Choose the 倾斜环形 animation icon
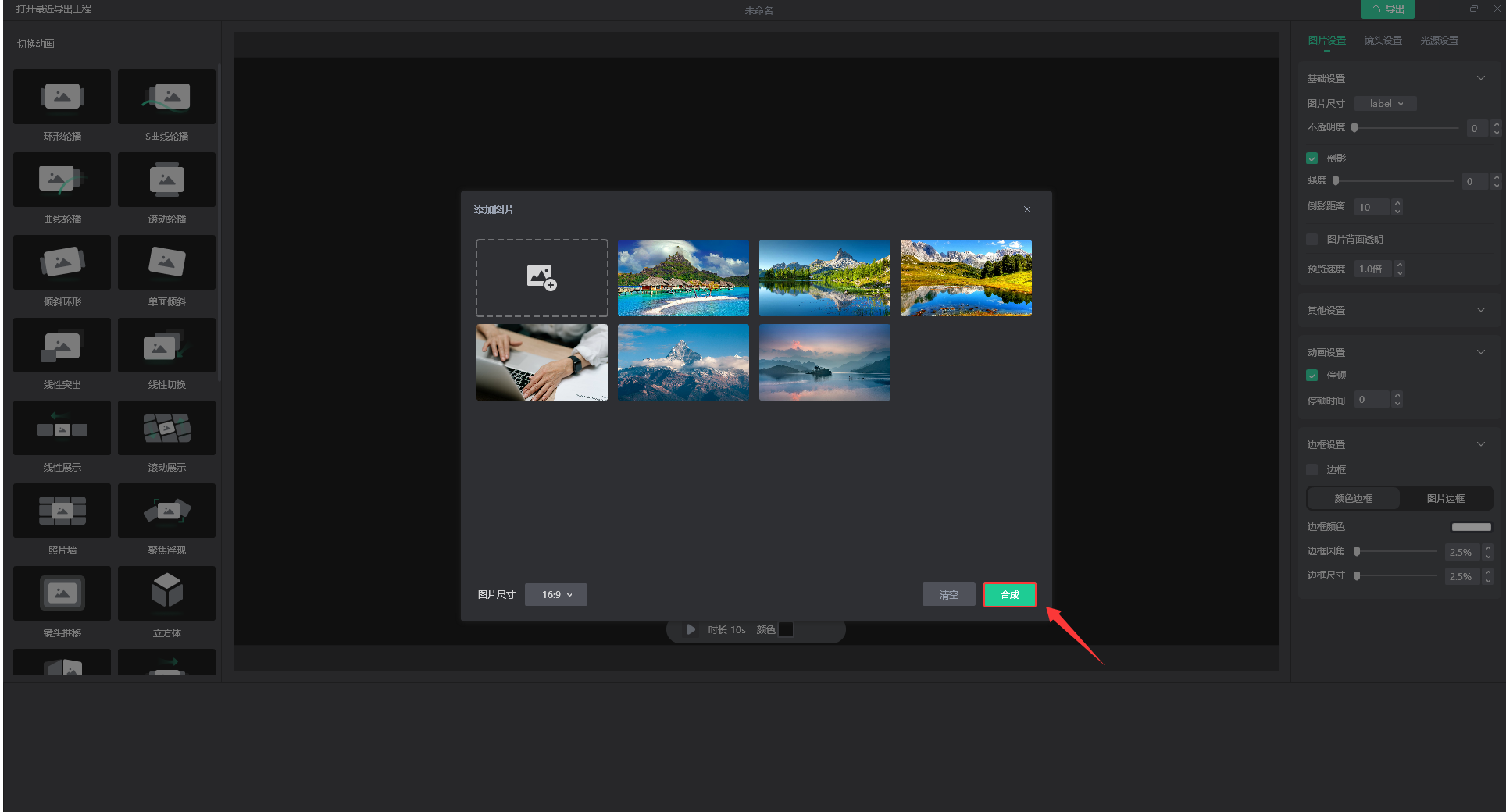Viewport: 1506px width, 812px height. tap(62, 262)
